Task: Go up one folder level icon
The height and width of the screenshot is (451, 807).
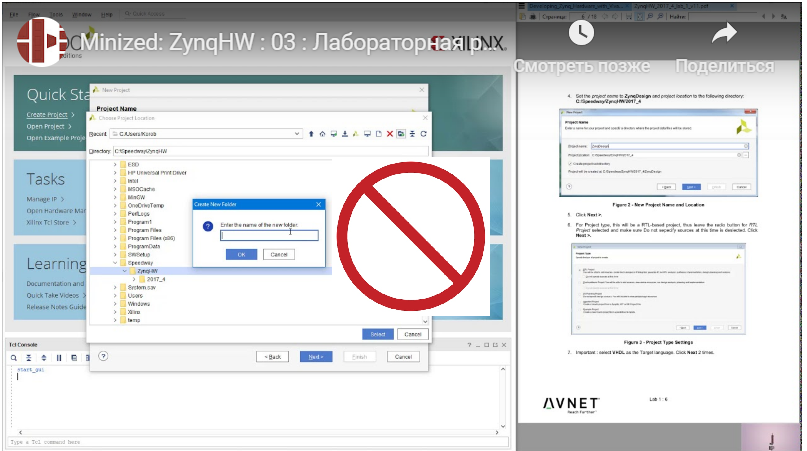Action: (310, 133)
